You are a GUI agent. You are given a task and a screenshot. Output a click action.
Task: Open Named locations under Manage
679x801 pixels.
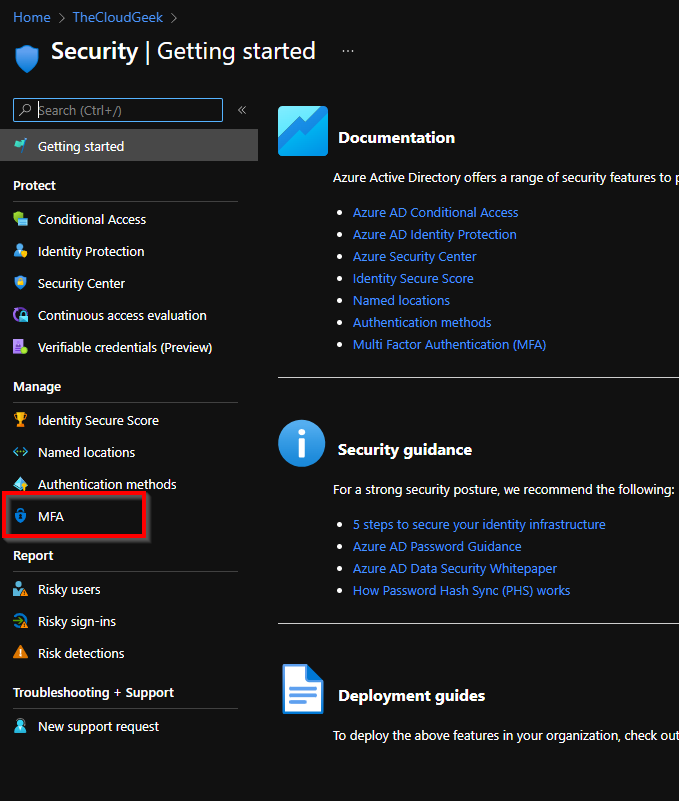click(86, 452)
